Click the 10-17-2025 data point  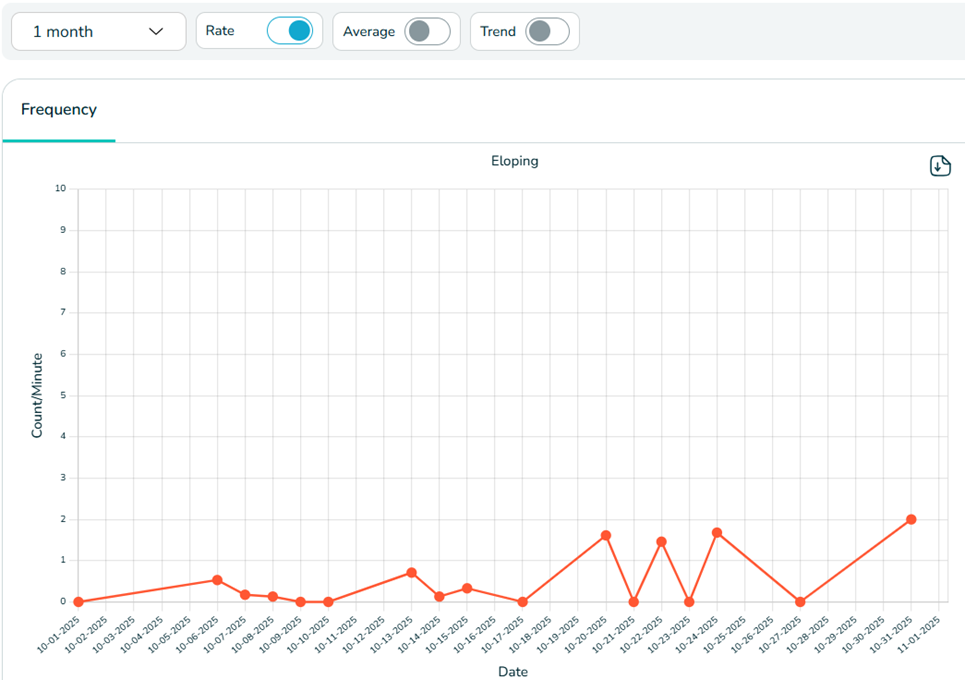(x=522, y=602)
